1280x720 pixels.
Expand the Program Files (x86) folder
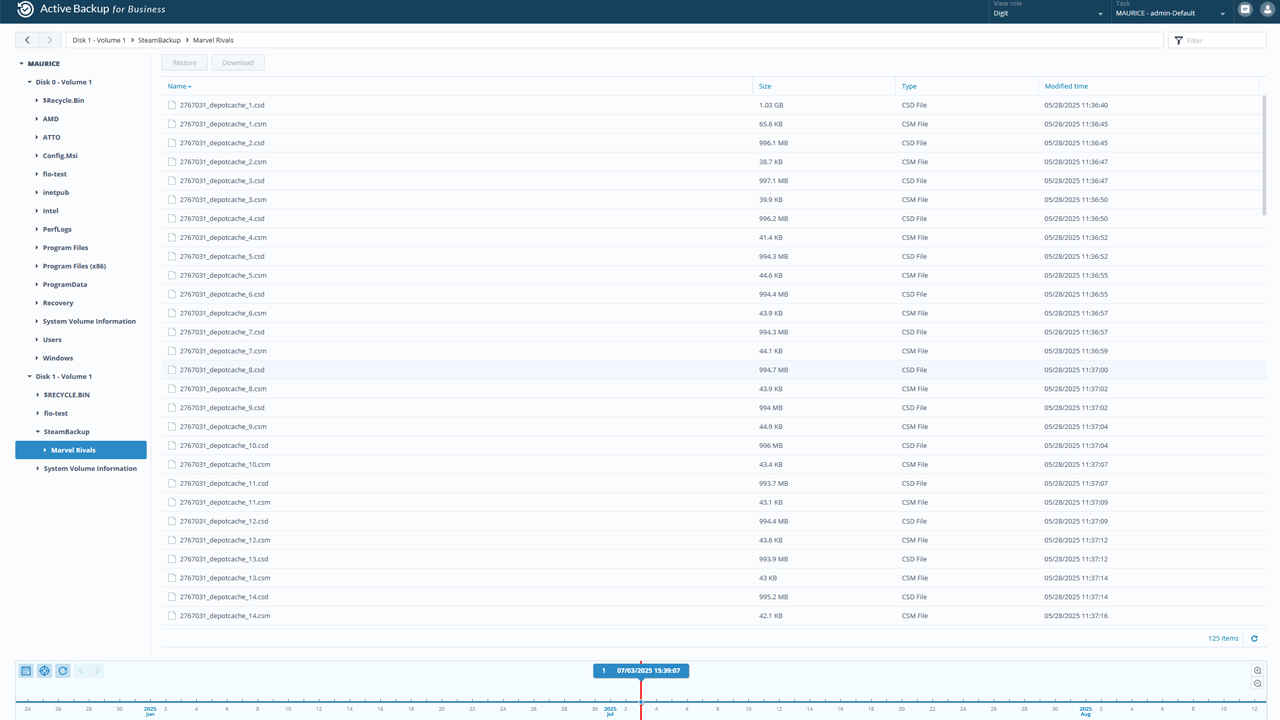click(x=37, y=266)
